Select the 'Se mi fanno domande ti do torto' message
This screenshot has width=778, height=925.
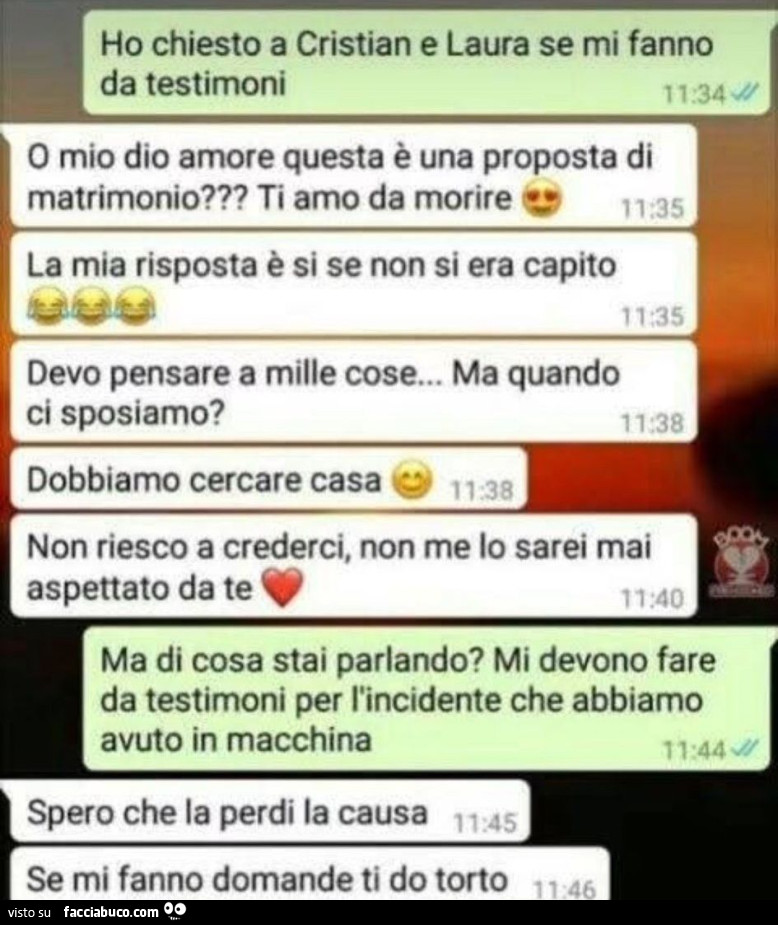tap(310, 875)
